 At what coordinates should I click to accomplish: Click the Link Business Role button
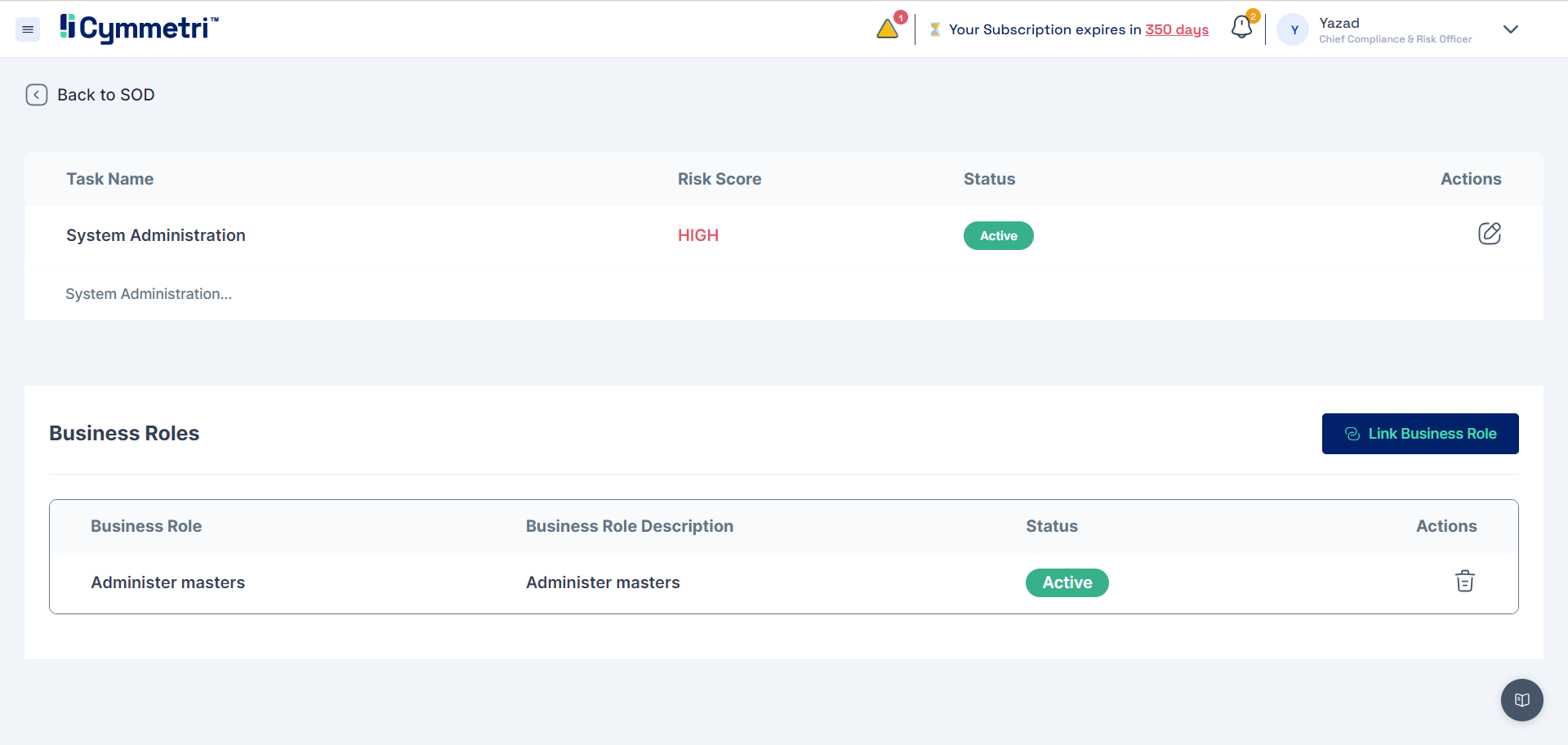[x=1419, y=434]
